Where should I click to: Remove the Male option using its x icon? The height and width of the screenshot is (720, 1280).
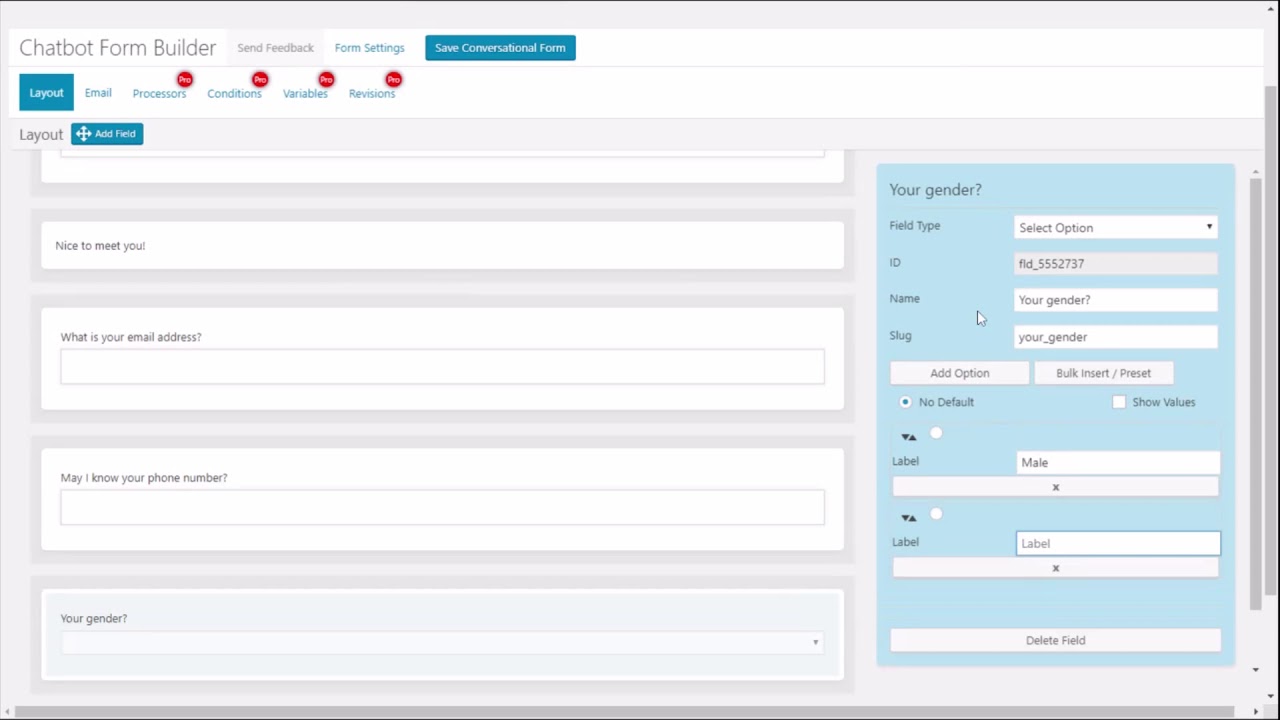click(x=1055, y=487)
